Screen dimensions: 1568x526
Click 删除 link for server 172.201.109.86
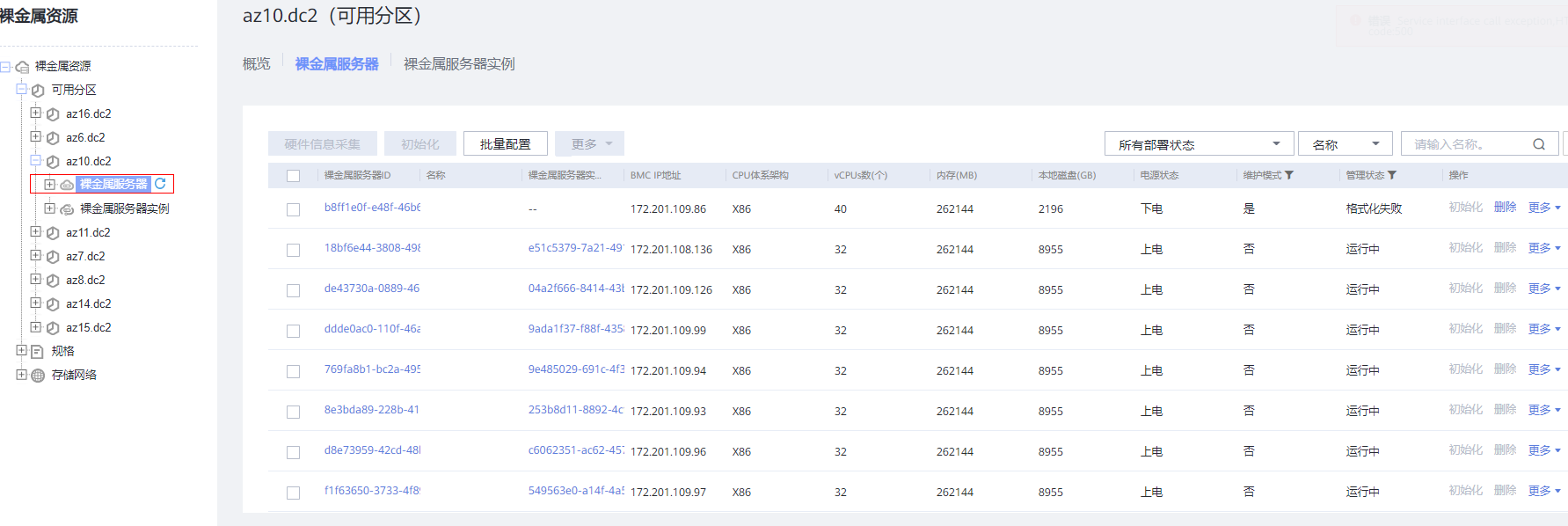point(1505,208)
